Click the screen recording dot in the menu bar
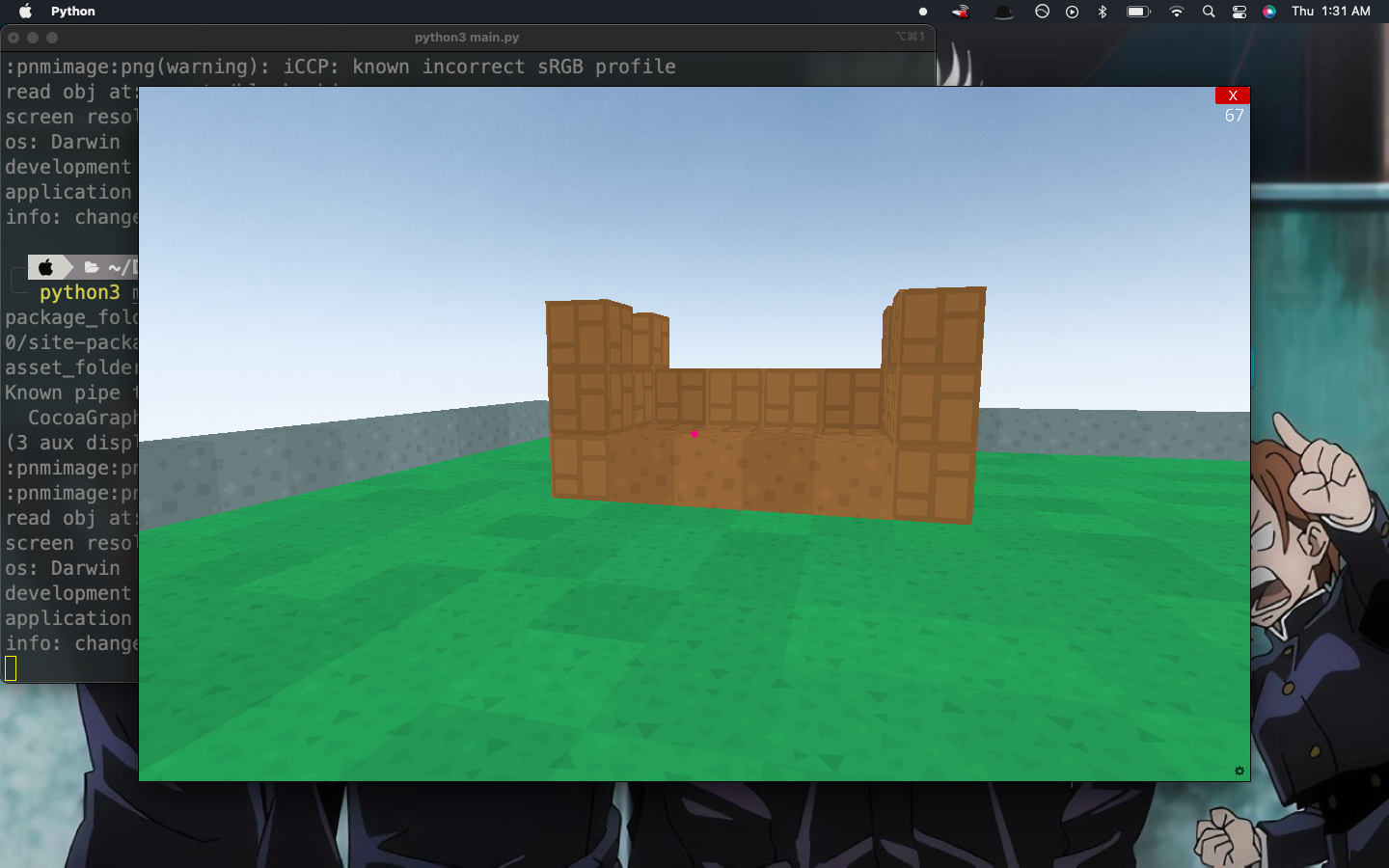This screenshot has height=868, width=1389. tap(924, 11)
